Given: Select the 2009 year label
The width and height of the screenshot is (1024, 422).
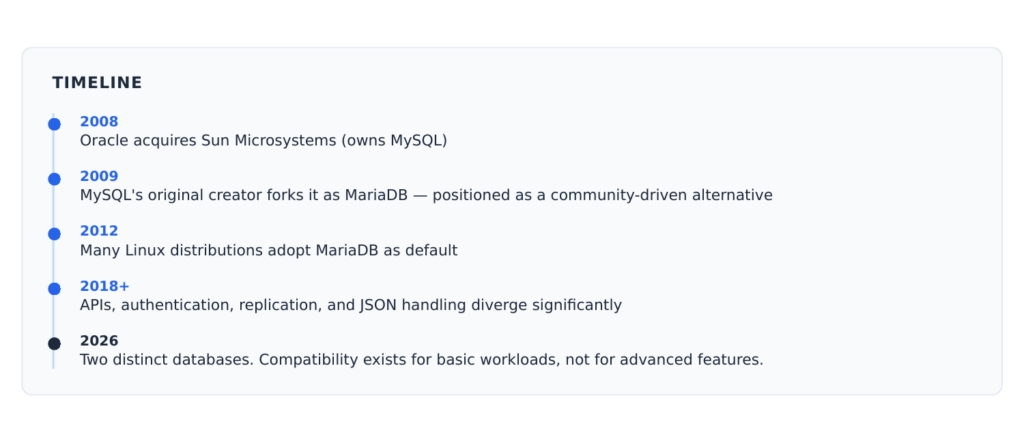Looking at the screenshot, I should point(99,176).
